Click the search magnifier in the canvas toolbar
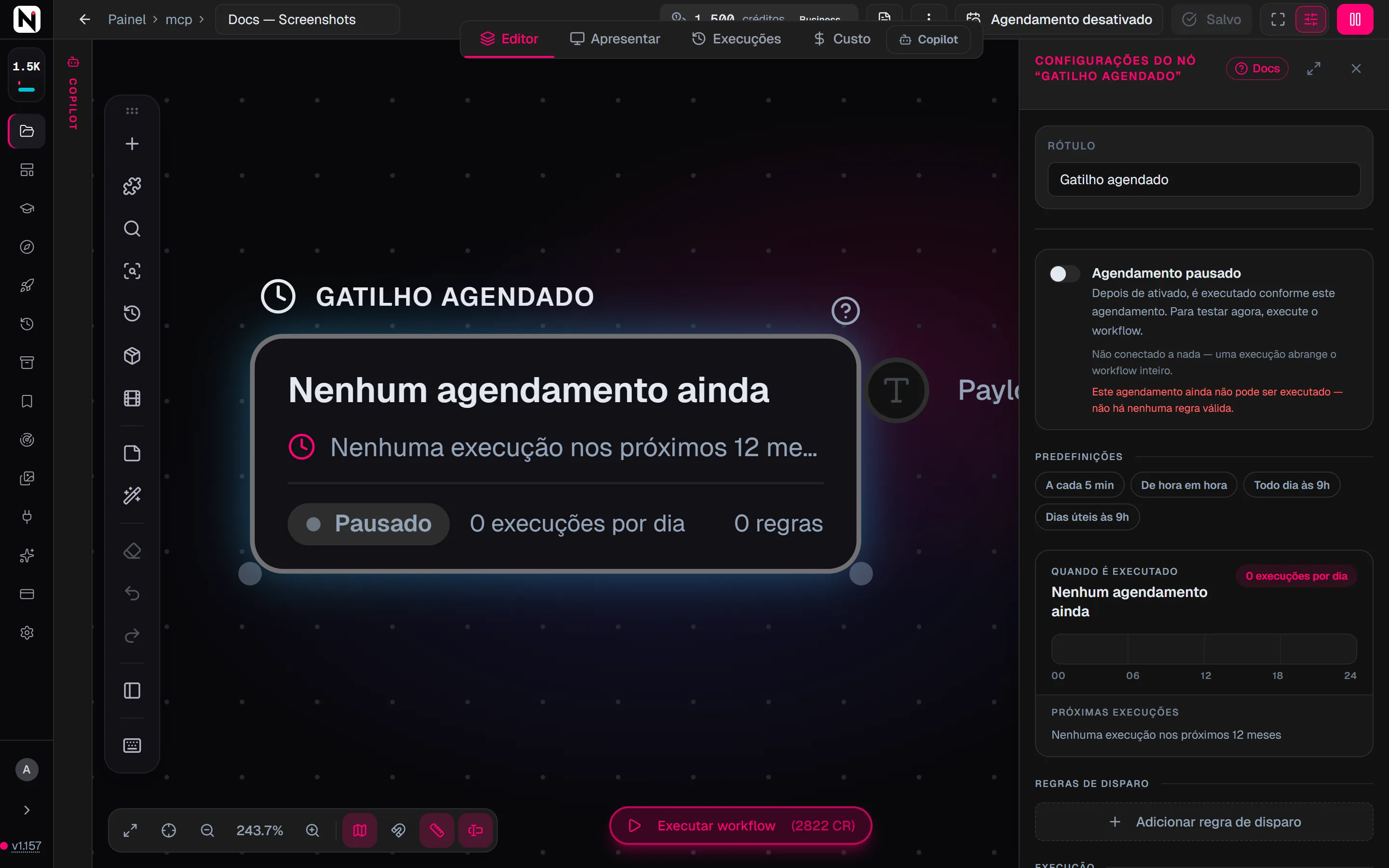1389x868 pixels. point(132,229)
